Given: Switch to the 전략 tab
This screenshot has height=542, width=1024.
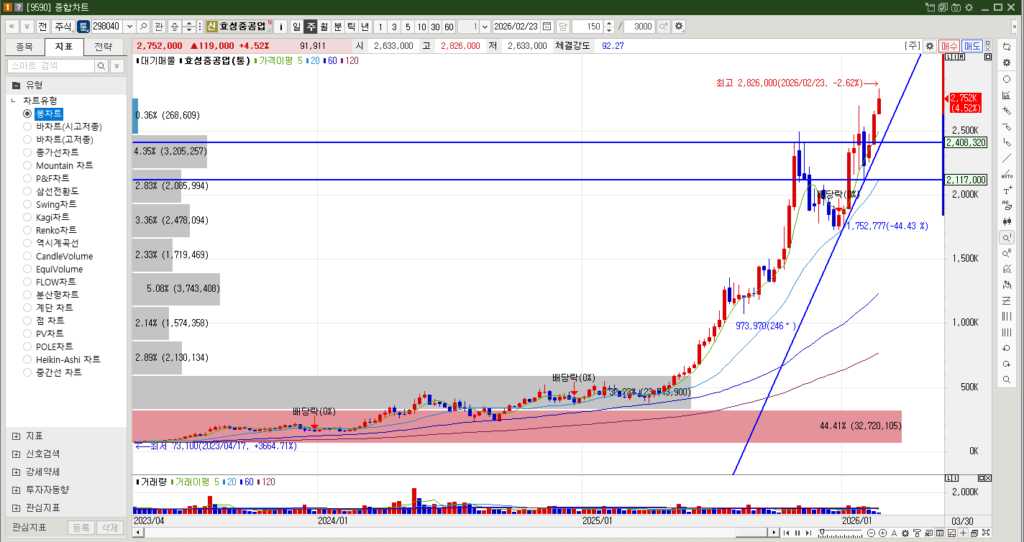Looking at the screenshot, I should tap(104, 46).
